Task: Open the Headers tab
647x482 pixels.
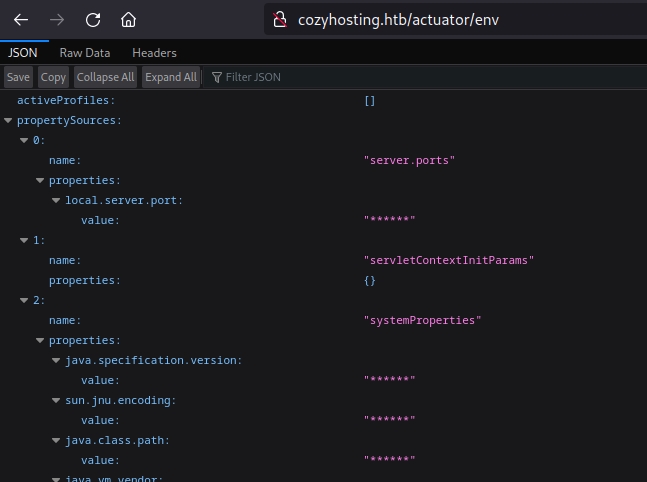Action: click(154, 53)
